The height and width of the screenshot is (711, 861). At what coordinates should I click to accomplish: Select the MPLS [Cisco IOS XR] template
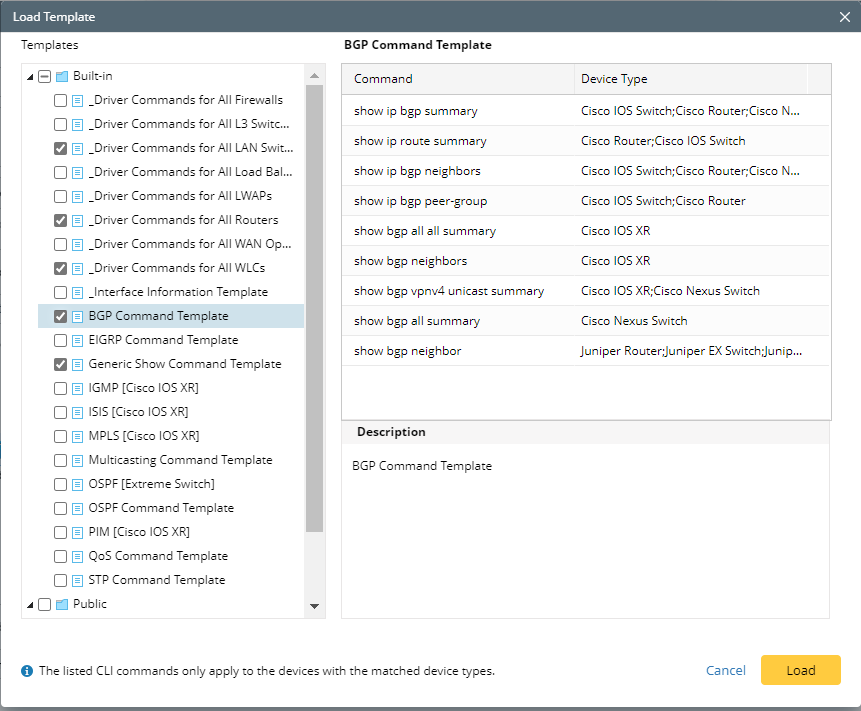143,436
